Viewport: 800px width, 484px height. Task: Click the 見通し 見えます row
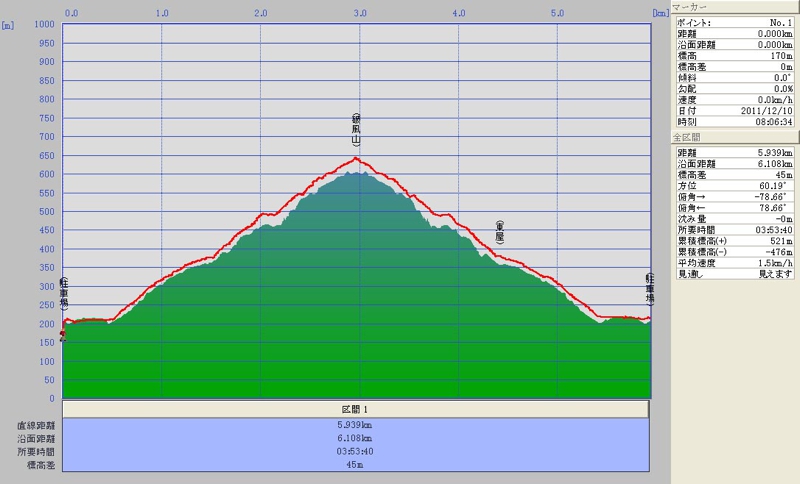(x=734, y=273)
